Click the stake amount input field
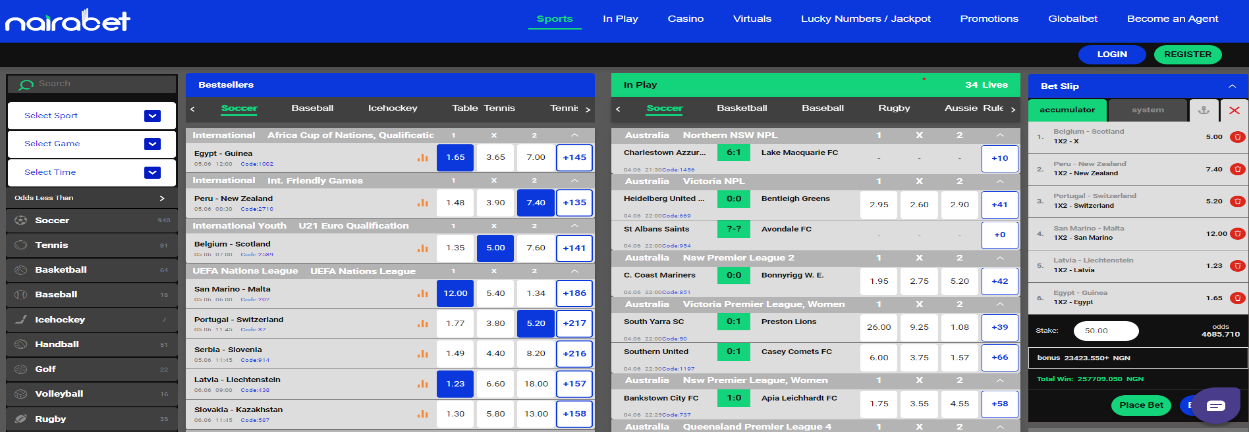 pyautogui.click(x=1106, y=331)
